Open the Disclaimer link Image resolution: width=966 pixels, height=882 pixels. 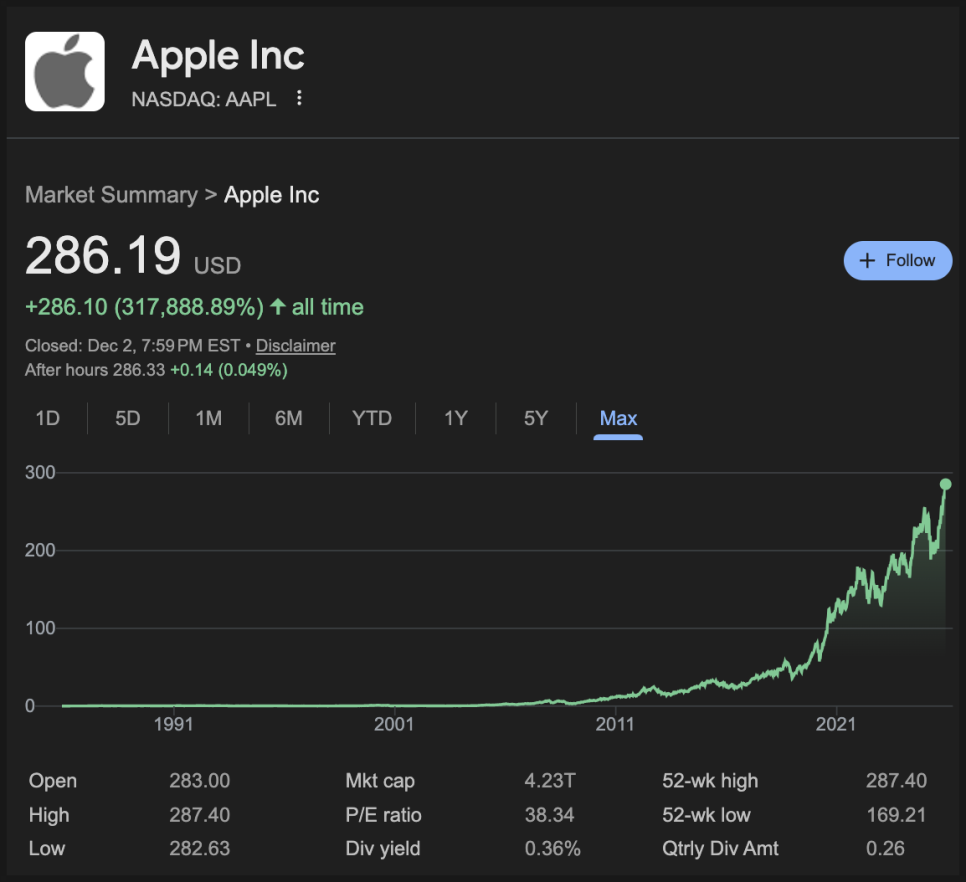click(x=295, y=346)
